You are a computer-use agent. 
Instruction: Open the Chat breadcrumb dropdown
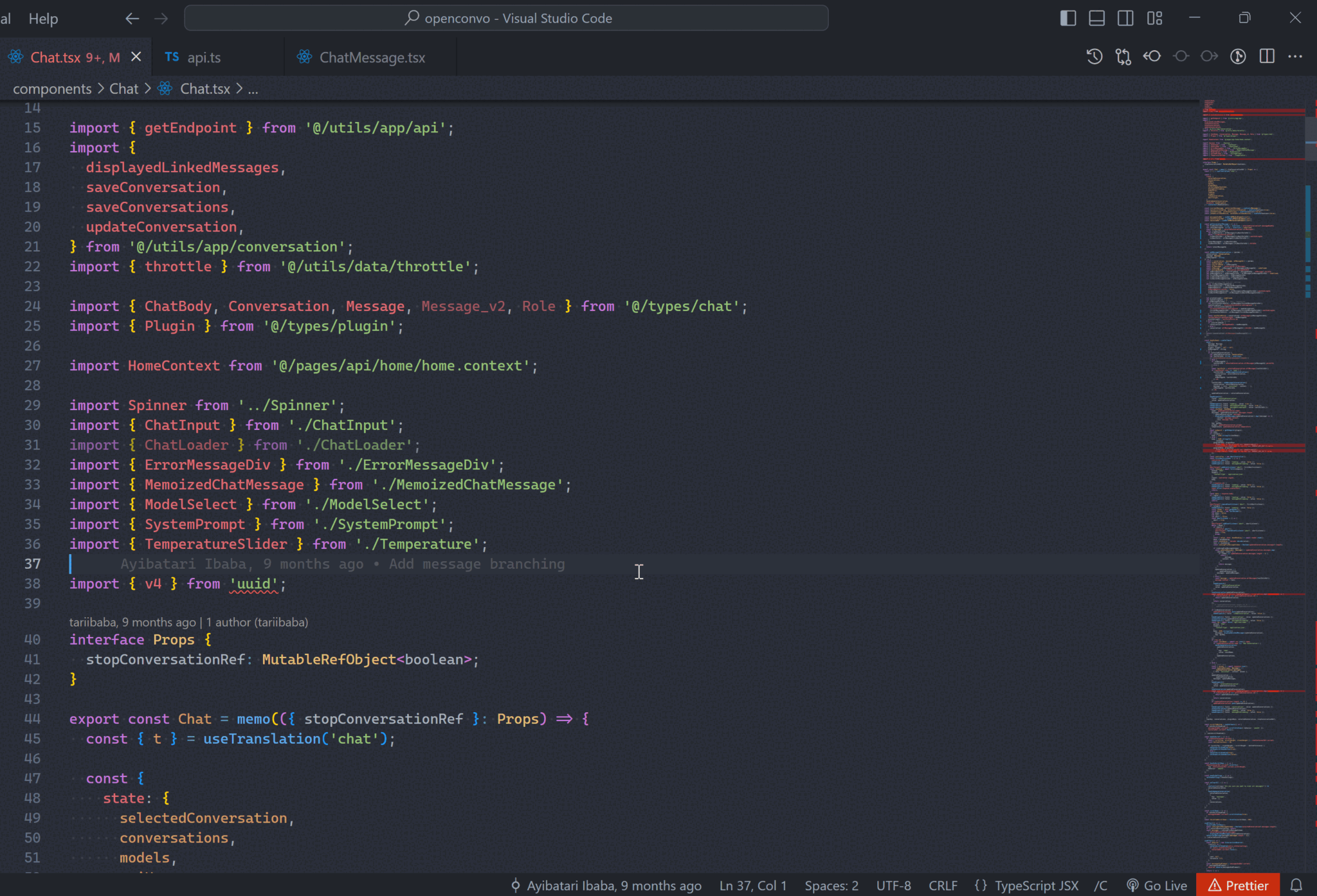[123, 89]
